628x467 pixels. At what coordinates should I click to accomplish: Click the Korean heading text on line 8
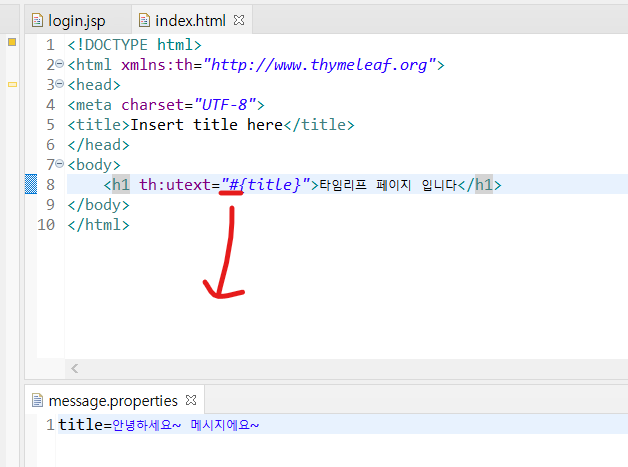pos(388,185)
